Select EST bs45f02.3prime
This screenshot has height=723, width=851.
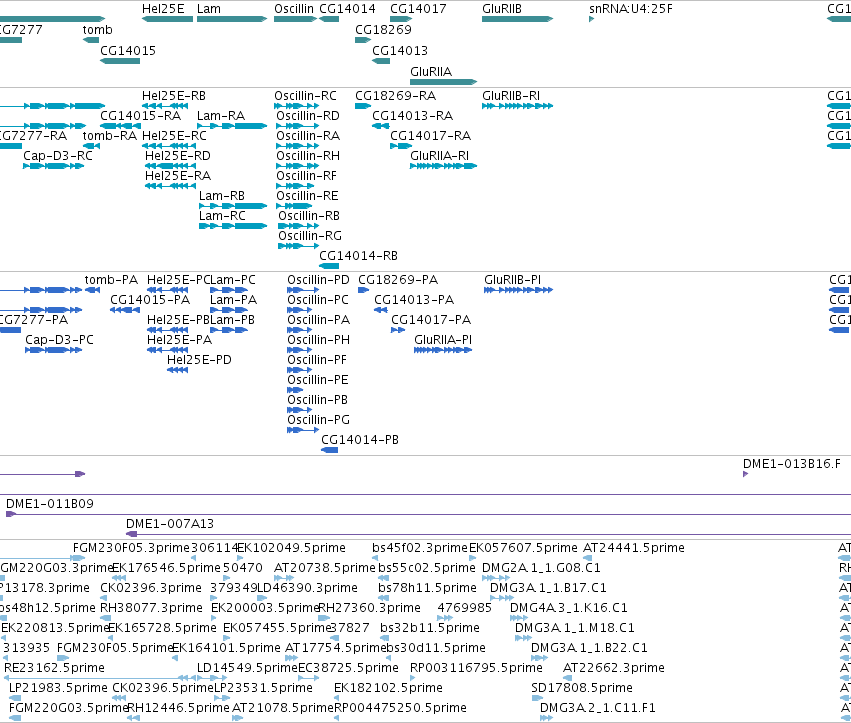coord(375,558)
